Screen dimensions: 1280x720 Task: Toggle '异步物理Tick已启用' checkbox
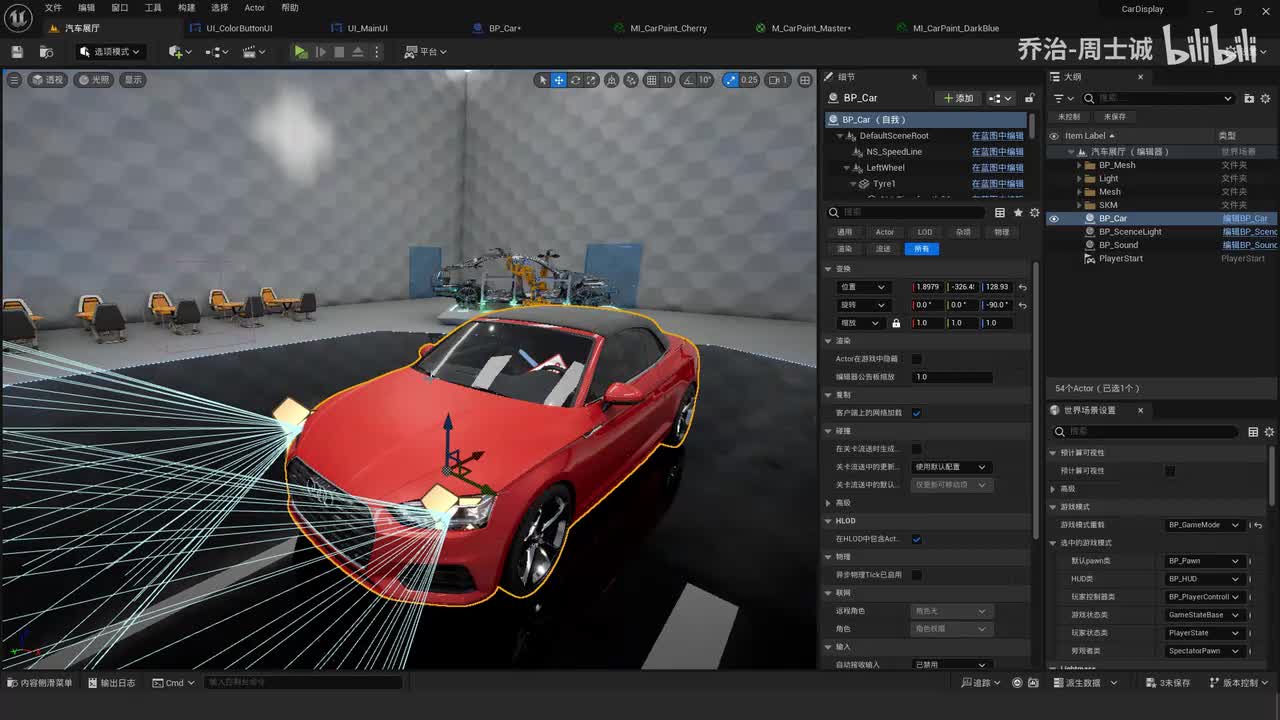pos(917,575)
